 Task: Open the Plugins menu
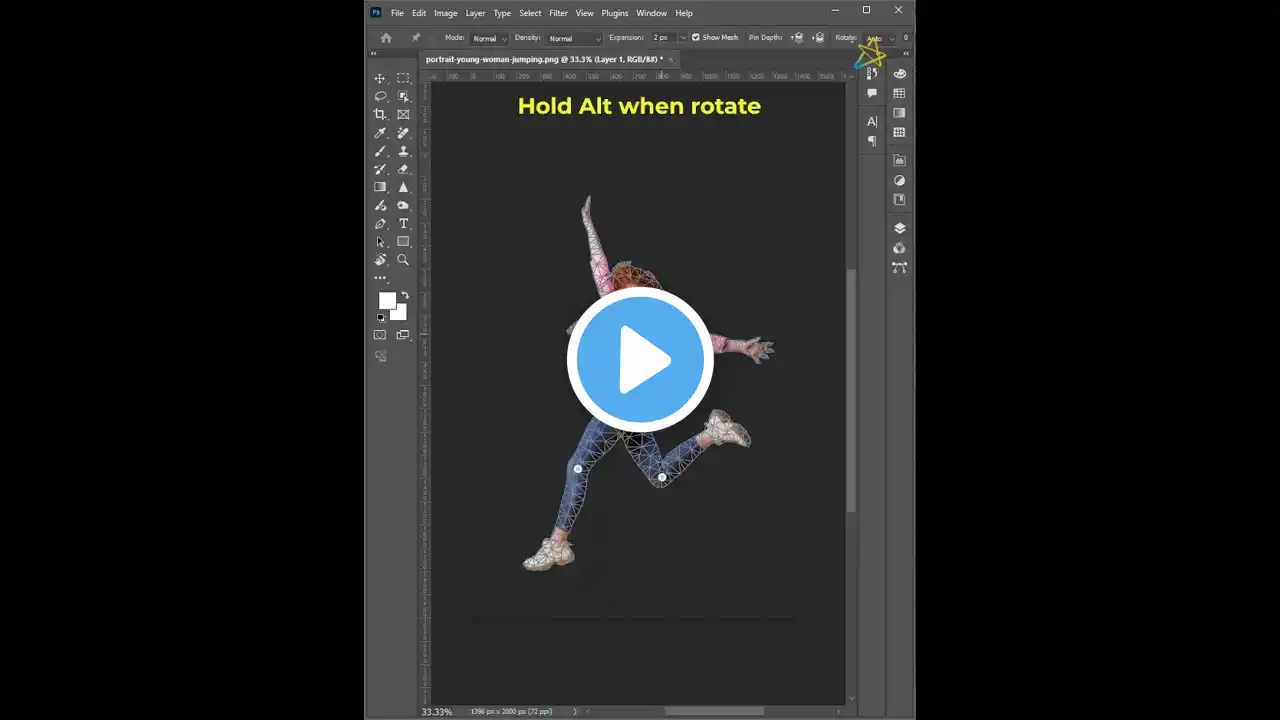(x=614, y=13)
